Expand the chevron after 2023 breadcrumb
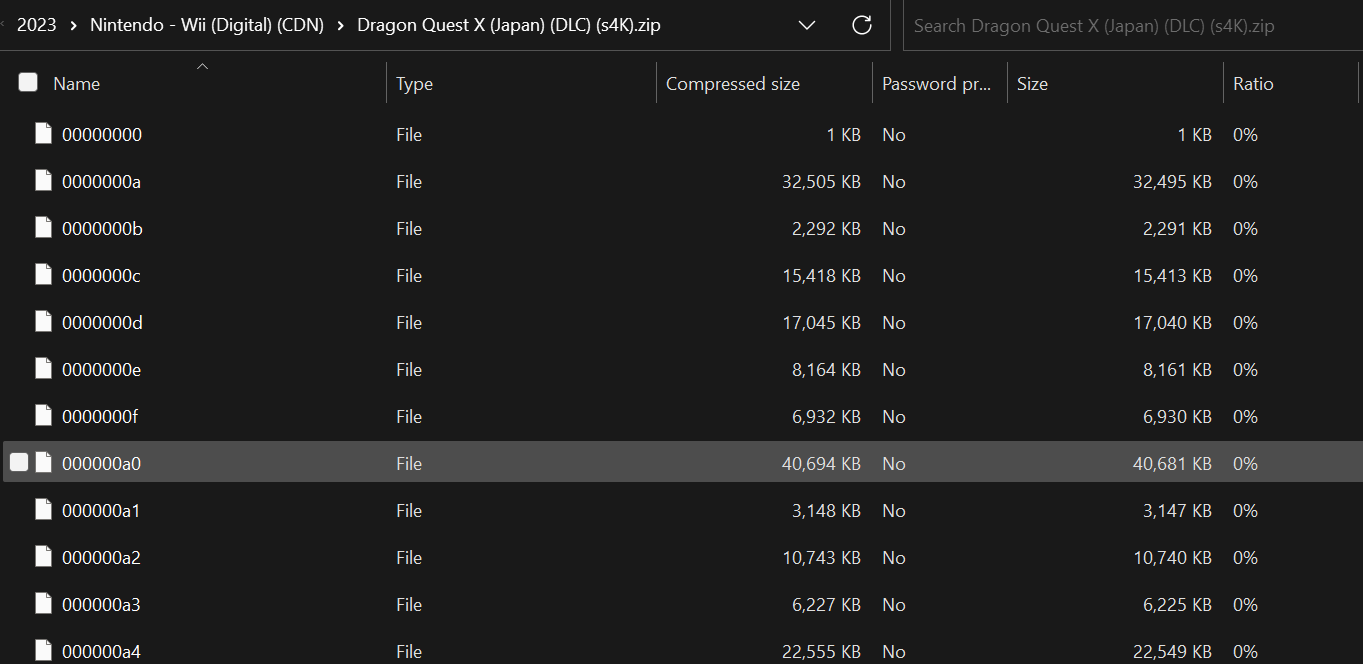 pyautogui.click(x=74, y=26)
